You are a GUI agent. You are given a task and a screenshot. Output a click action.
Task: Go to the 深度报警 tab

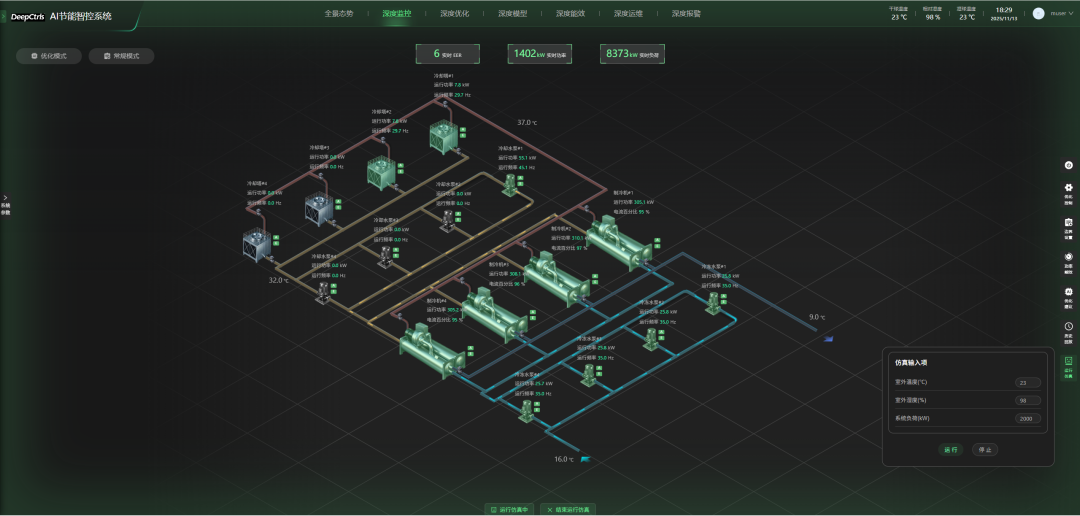(686, 14)
